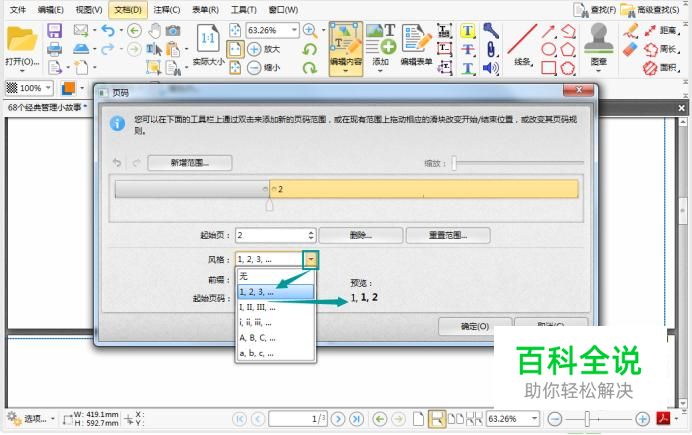Select the underline text tool

pos(468,68)
